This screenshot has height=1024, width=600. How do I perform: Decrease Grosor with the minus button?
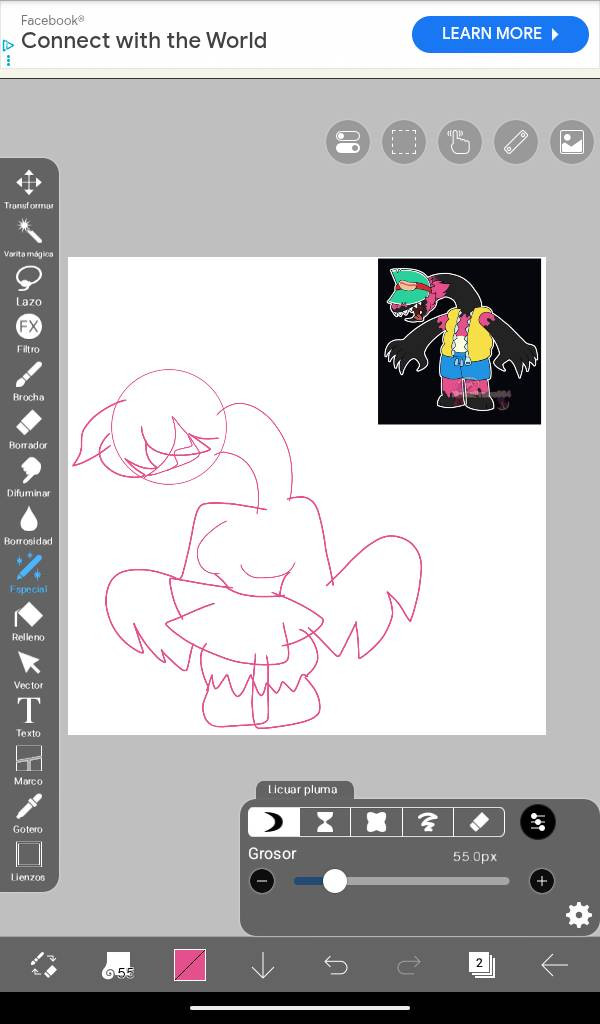coord(262,881)
